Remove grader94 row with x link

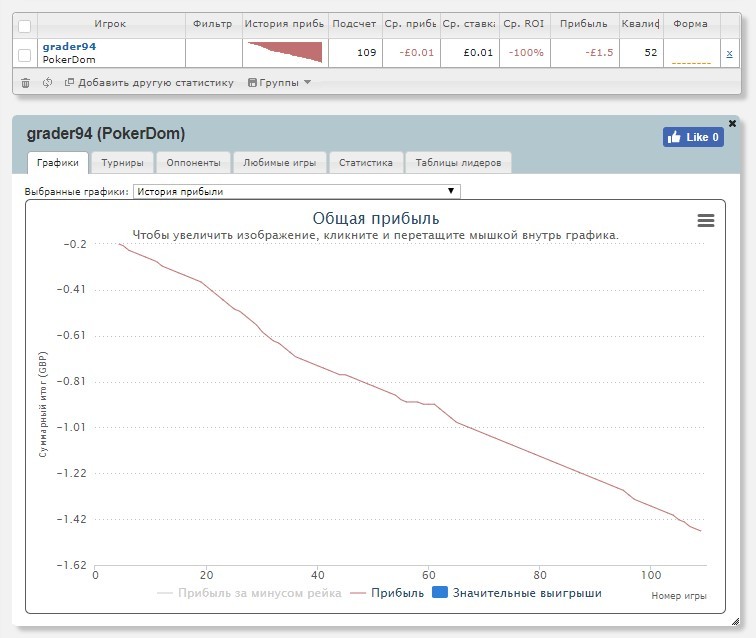[x=729, y=53]
